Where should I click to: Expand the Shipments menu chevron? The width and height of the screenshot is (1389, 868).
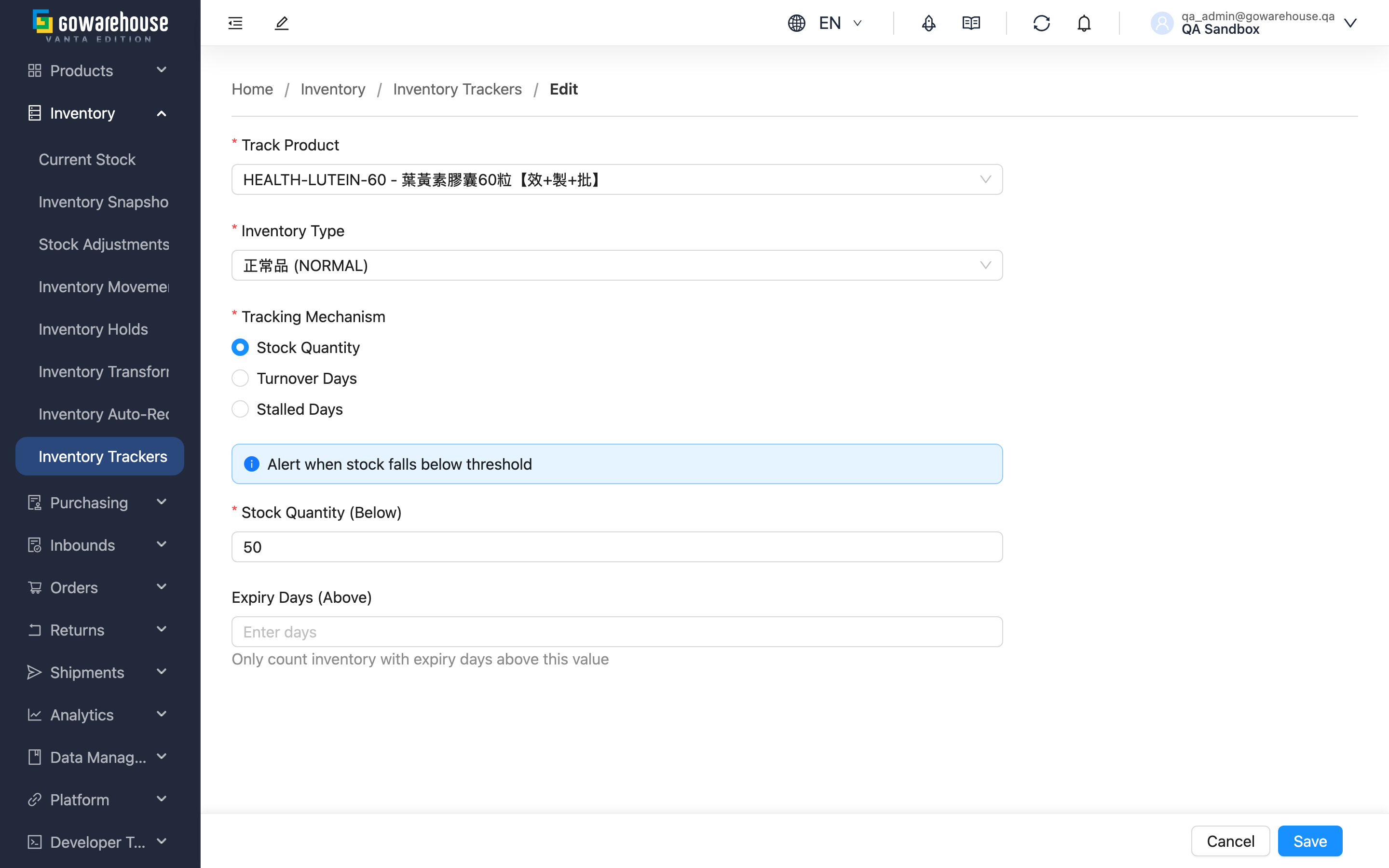(x=161, y=672)
